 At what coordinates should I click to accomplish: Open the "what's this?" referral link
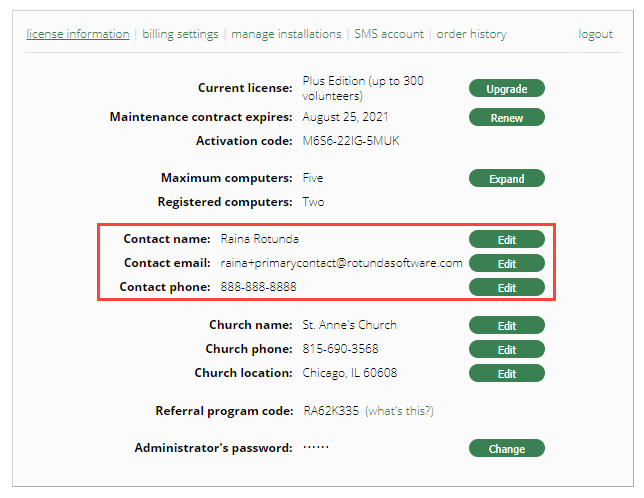coord(399,411)
